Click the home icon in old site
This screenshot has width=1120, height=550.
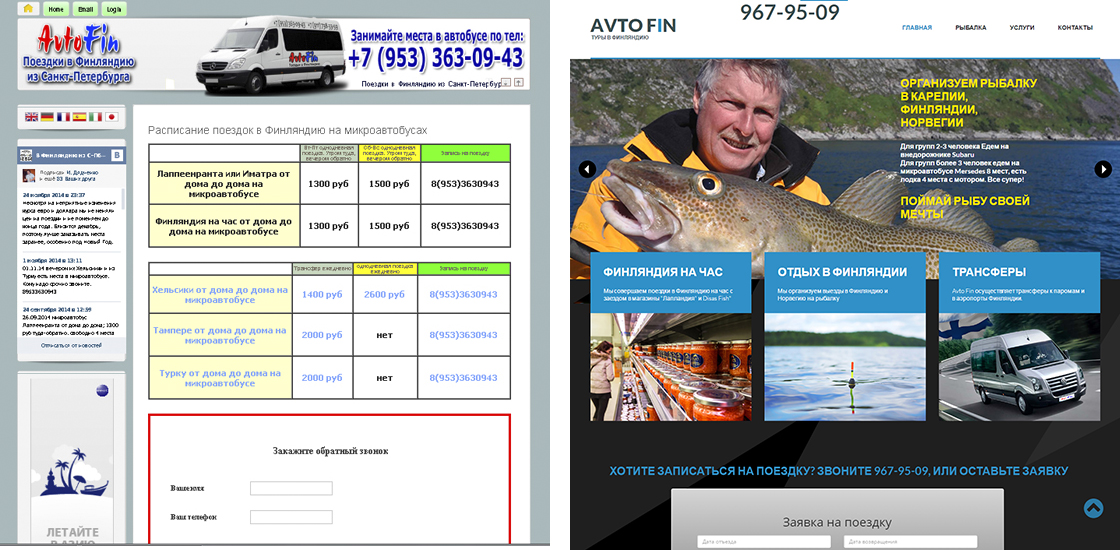(28, 8)
